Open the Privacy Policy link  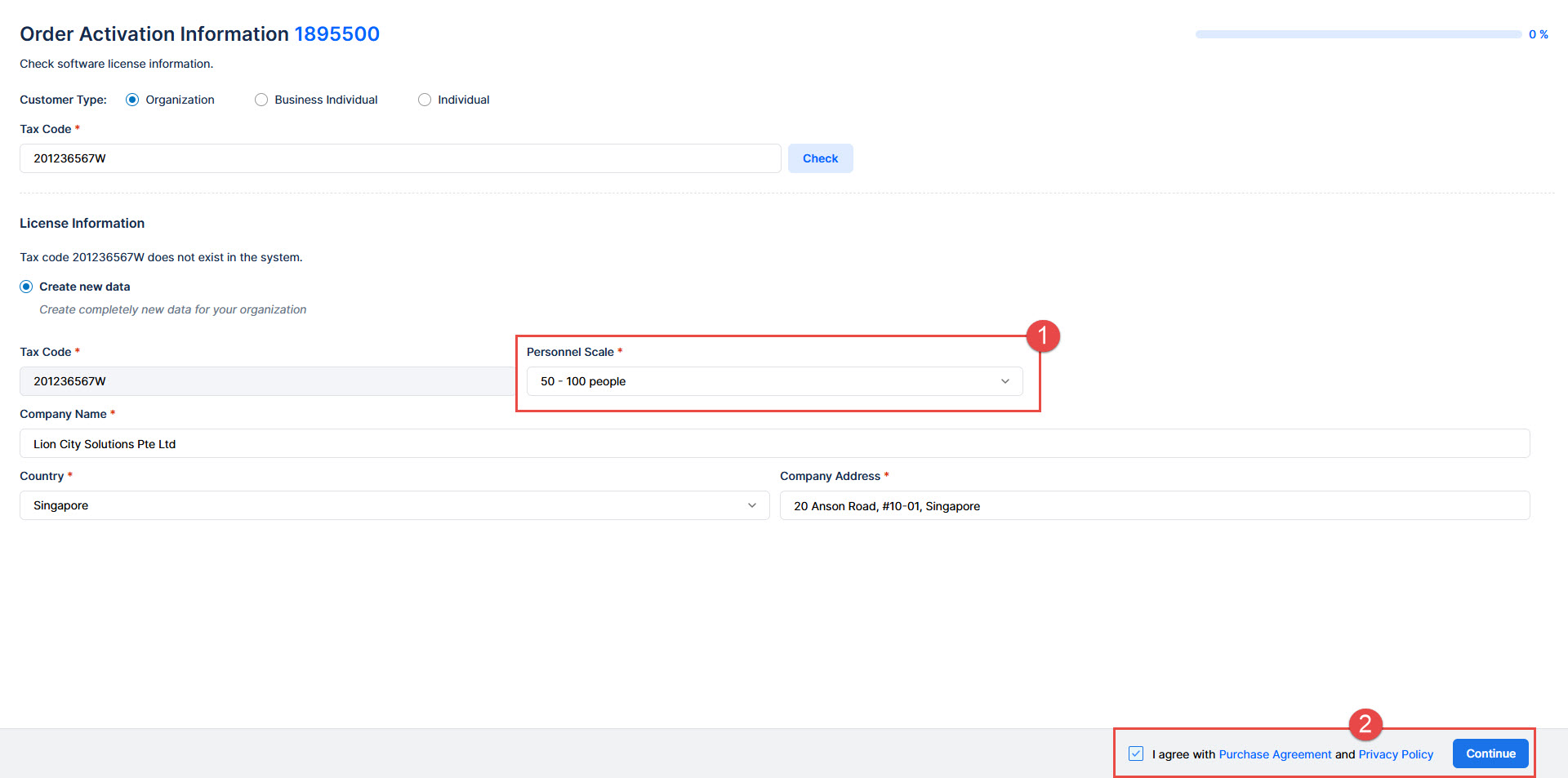(x=1396, y=754)
